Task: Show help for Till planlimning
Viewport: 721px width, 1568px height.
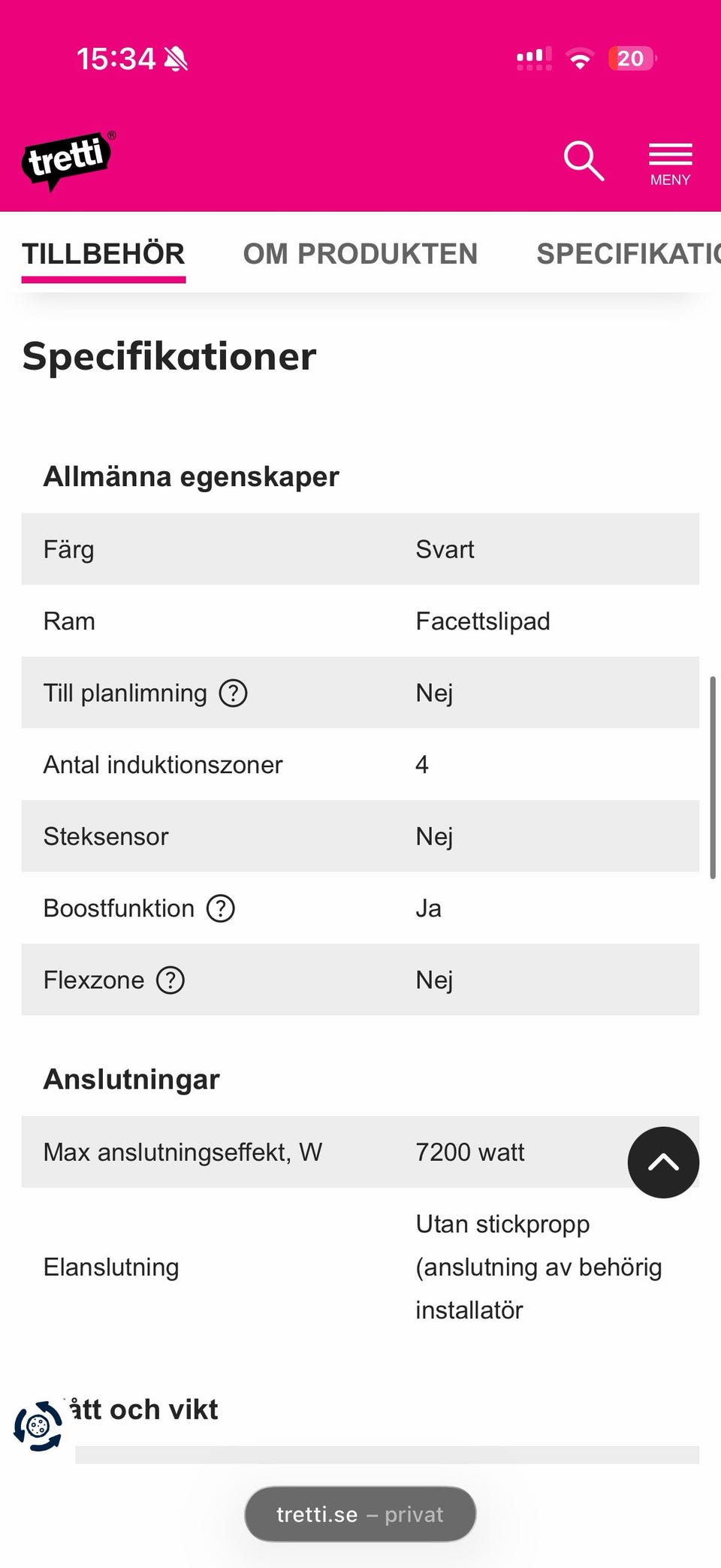Action: [x=233, y=693]
